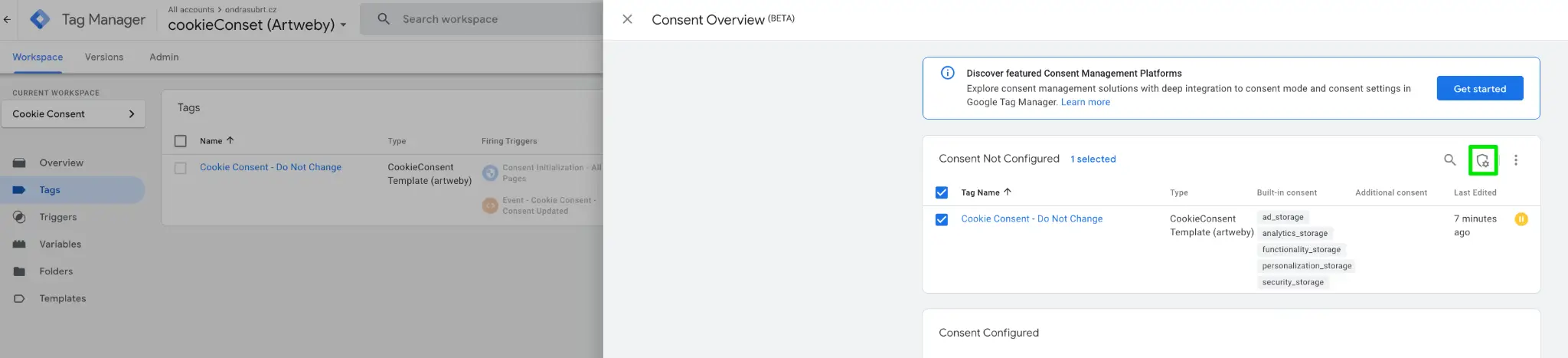The height and width of the screenshot is (358, 1568).
Task: Open Templates in the sidebar
Action: tap(63, 299)
